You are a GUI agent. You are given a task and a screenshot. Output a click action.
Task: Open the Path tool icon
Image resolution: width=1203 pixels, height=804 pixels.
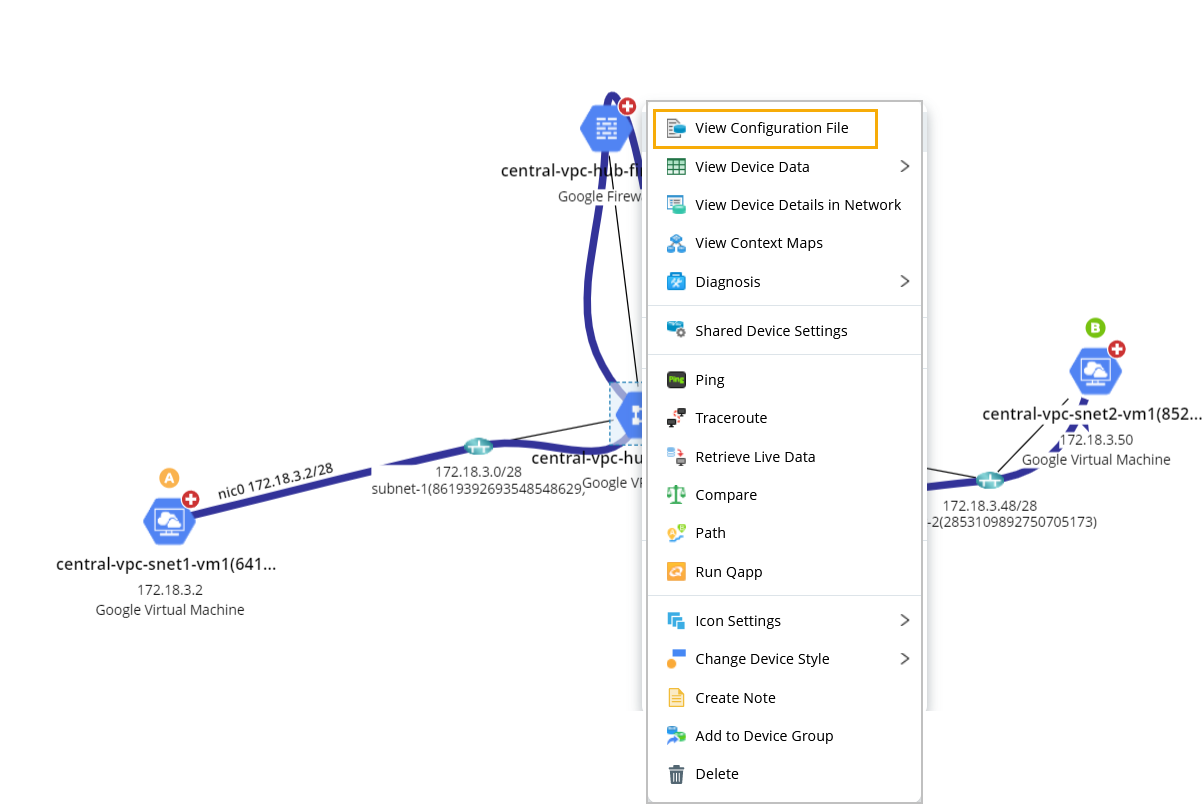(x=678, y=533)
